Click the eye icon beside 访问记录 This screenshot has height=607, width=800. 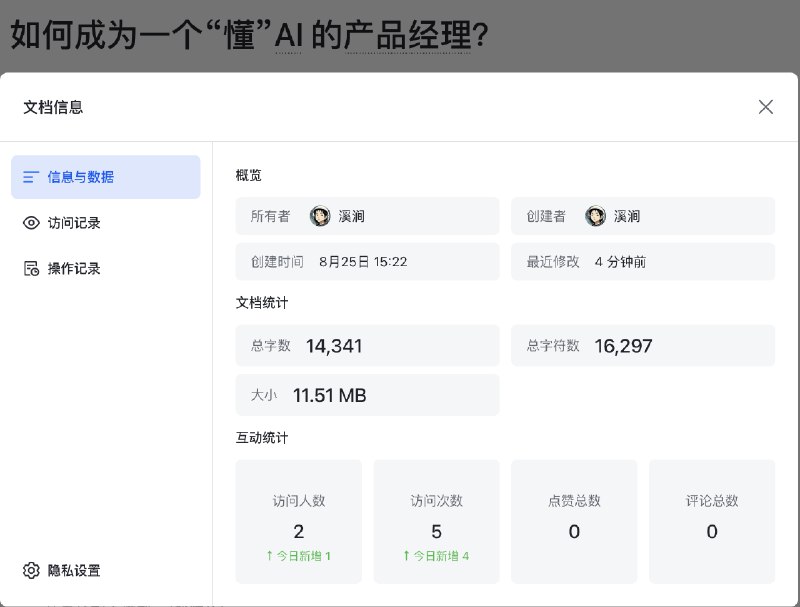point(31,223)
